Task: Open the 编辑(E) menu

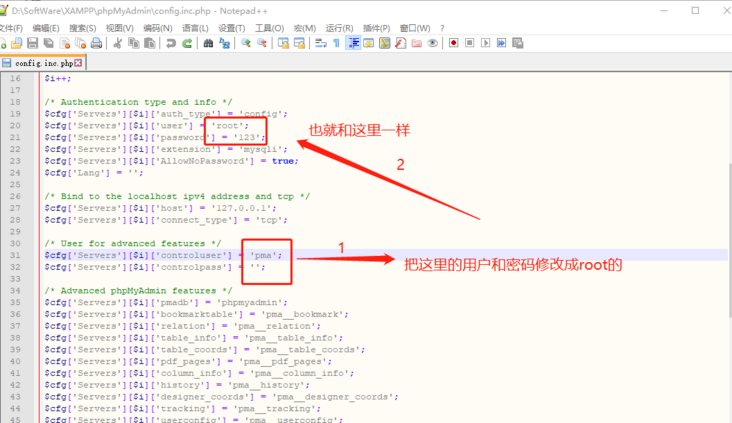Action: pos(46,28)
